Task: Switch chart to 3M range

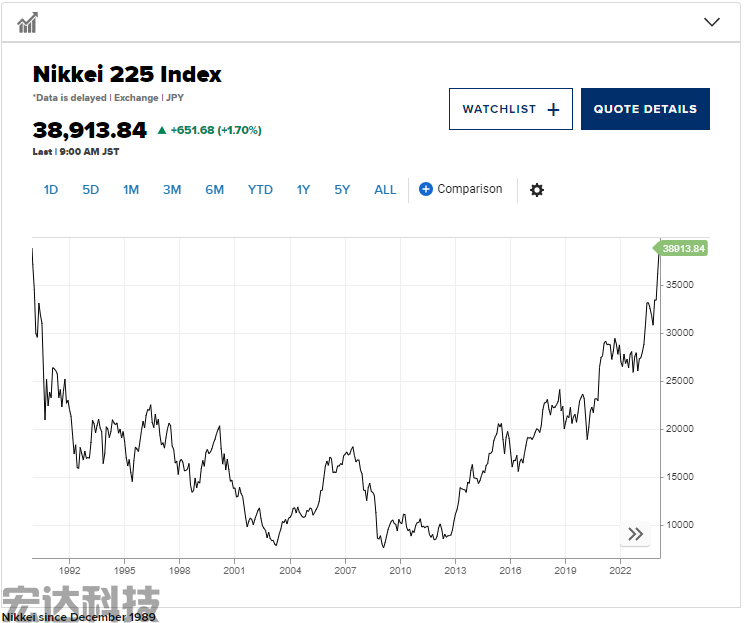Action: tap(172, 190)
